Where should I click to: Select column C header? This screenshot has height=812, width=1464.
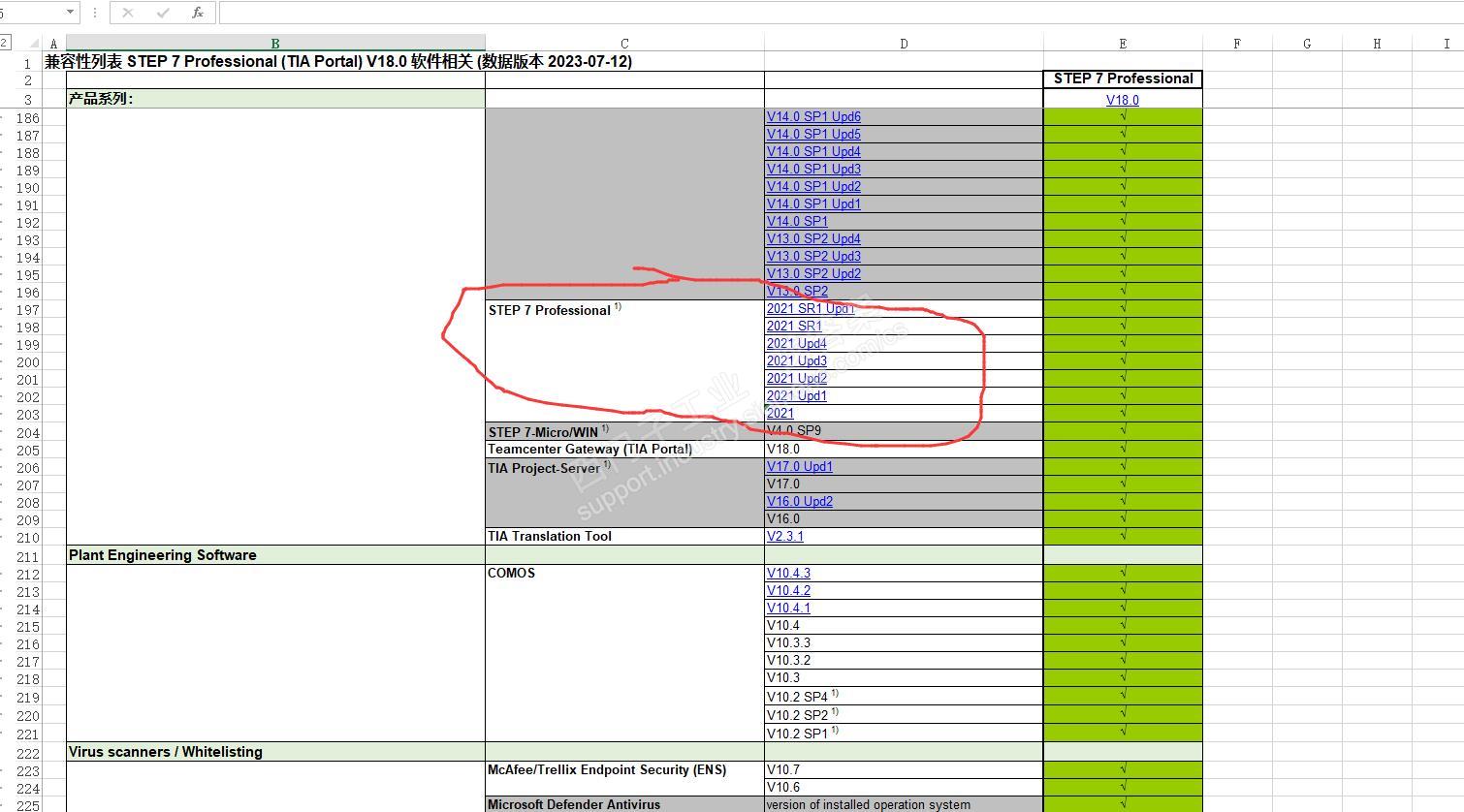(x=624, y=44)
